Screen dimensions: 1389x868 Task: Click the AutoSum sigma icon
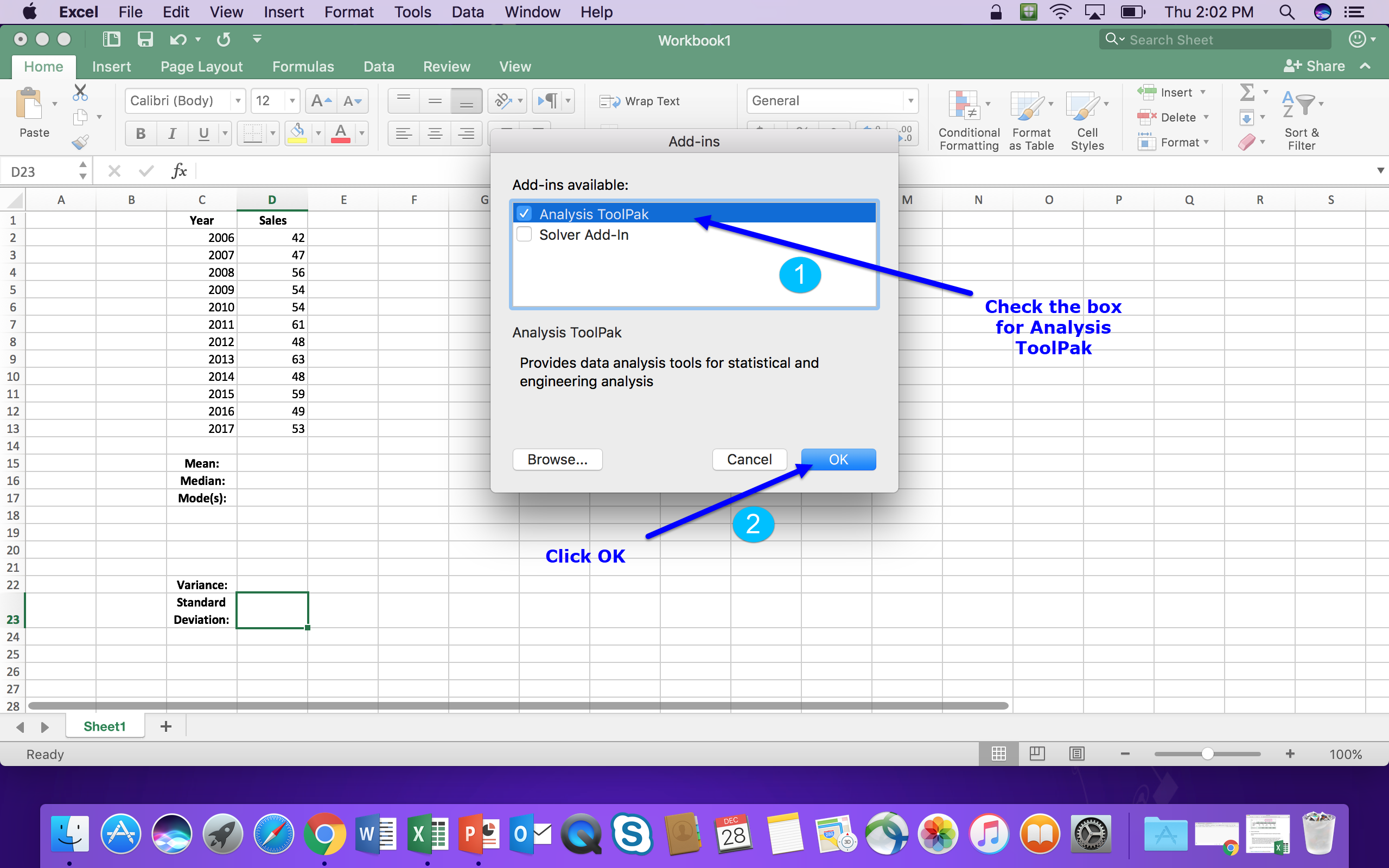1247,92
